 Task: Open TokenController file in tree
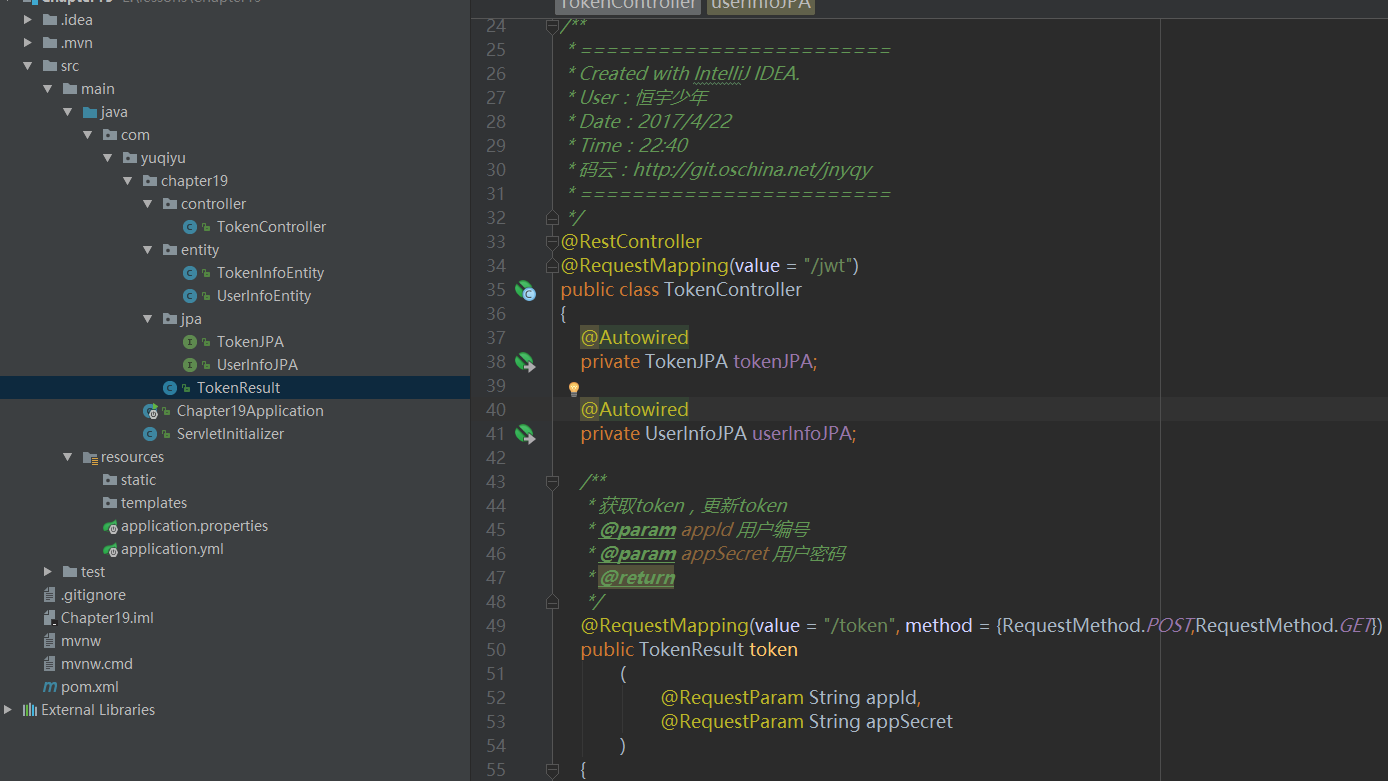click(271, 227)
